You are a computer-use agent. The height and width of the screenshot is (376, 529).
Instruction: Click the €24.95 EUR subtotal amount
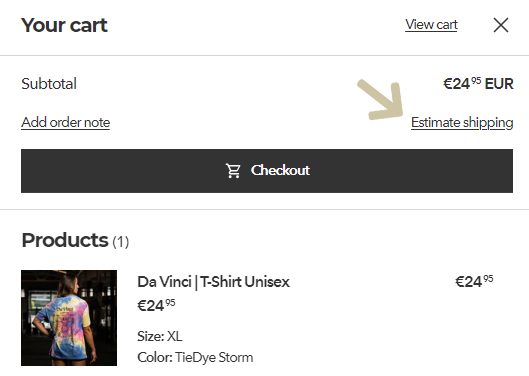(x=478, y=84)
